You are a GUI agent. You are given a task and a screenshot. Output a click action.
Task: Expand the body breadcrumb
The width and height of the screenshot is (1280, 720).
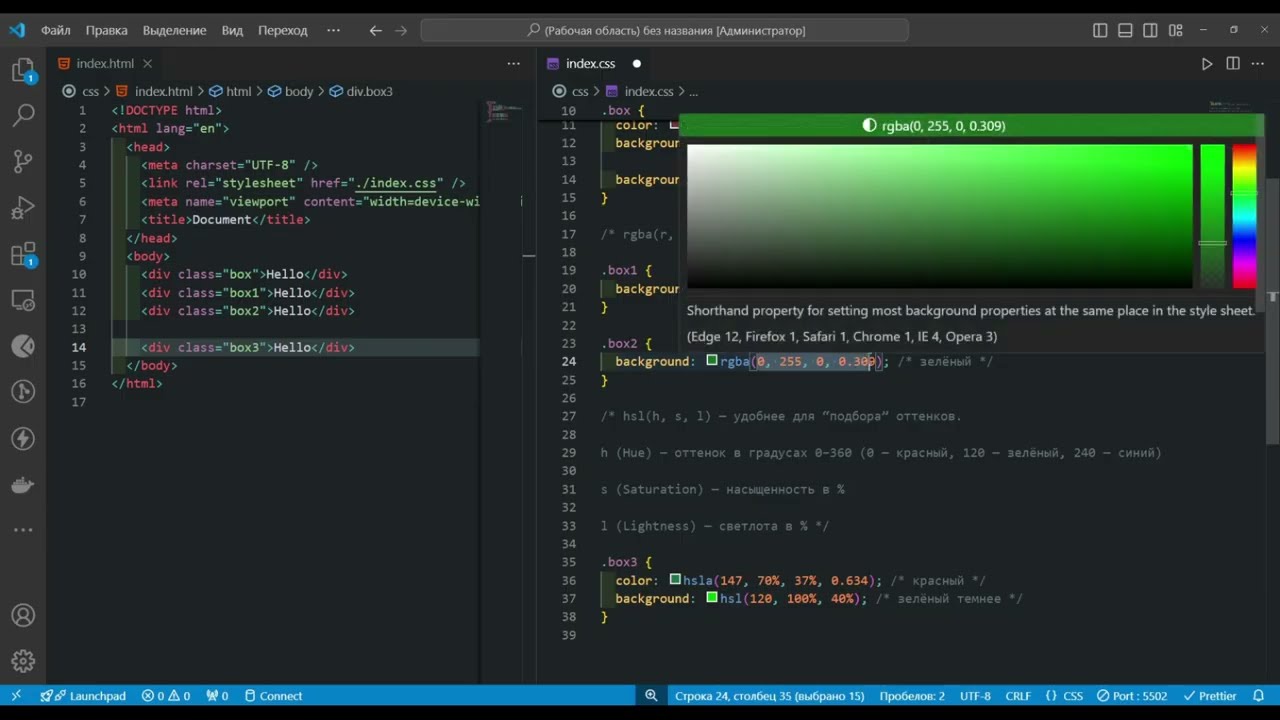290,91
